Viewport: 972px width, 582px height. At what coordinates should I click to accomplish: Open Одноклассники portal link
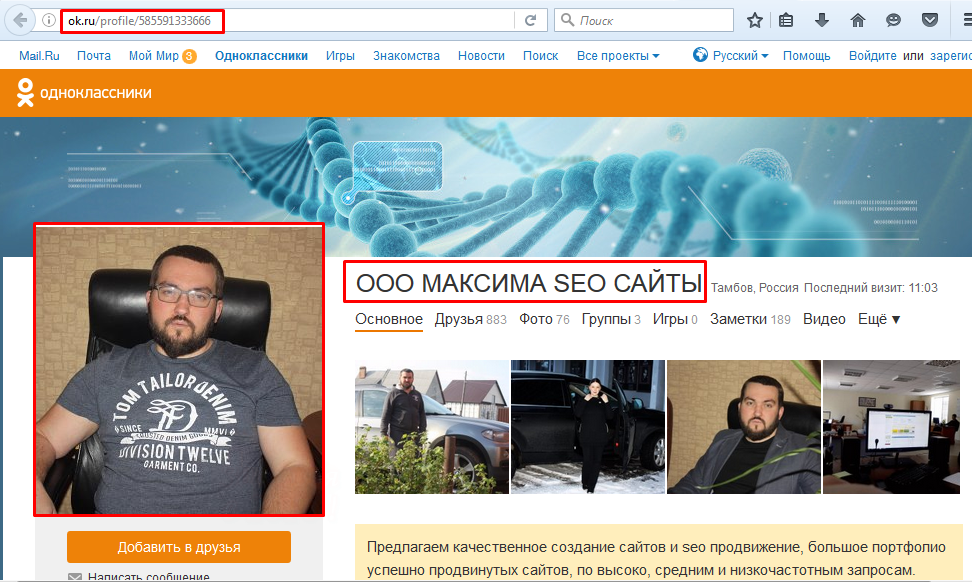[261, 56]
